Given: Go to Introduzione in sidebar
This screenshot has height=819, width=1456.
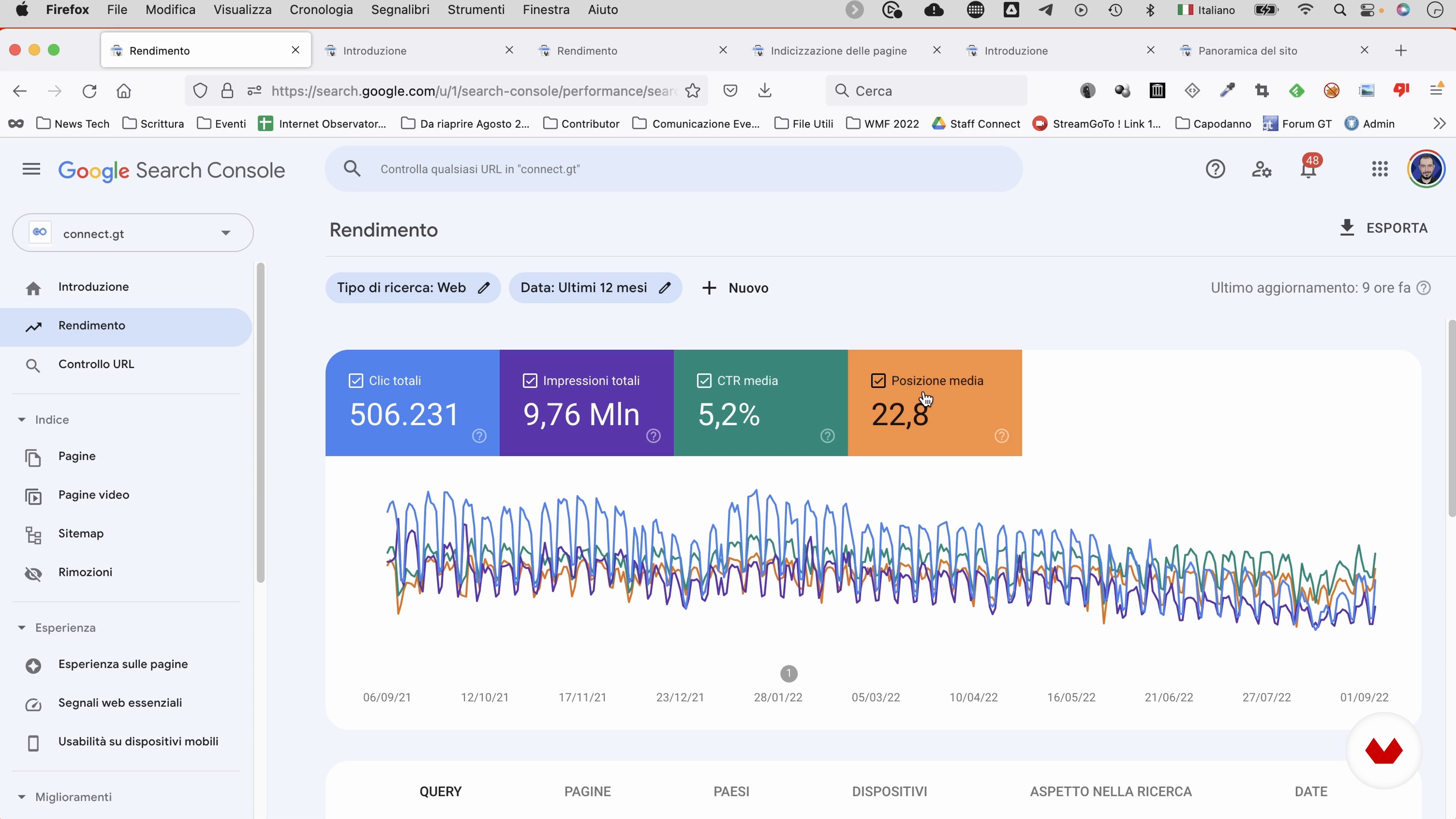Looking at the screenshot, I should (x=126, y=287).
